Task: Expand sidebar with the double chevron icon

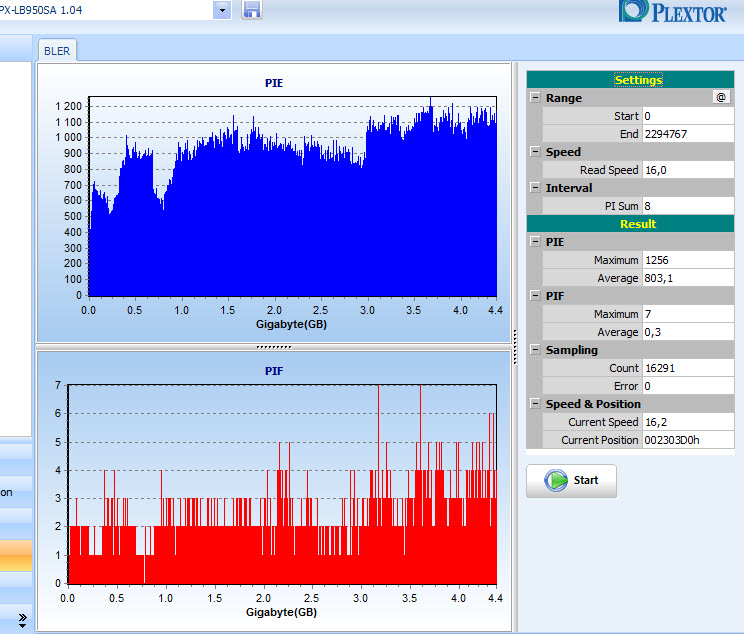Action: (22, 621)
